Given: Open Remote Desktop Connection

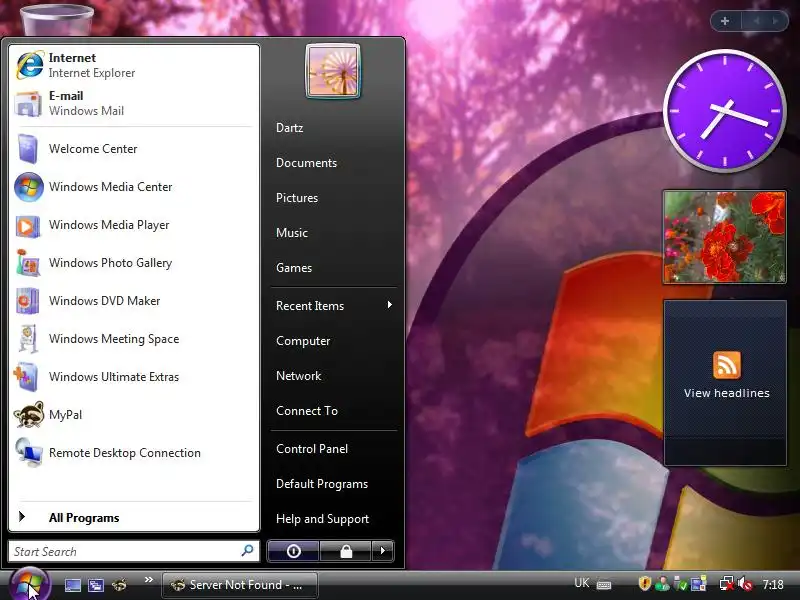Looking at the screenshot, I should click(x=134, y=453).
